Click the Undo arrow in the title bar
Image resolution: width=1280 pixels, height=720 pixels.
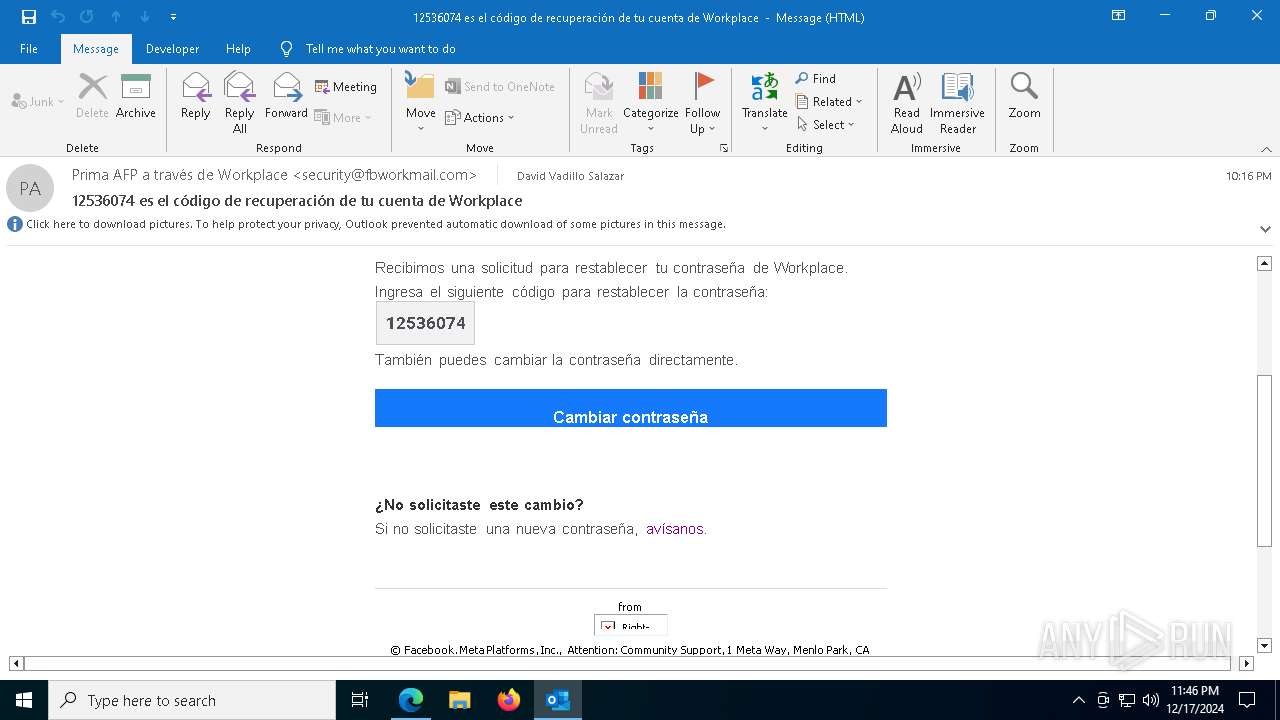(x=58, y=17)
